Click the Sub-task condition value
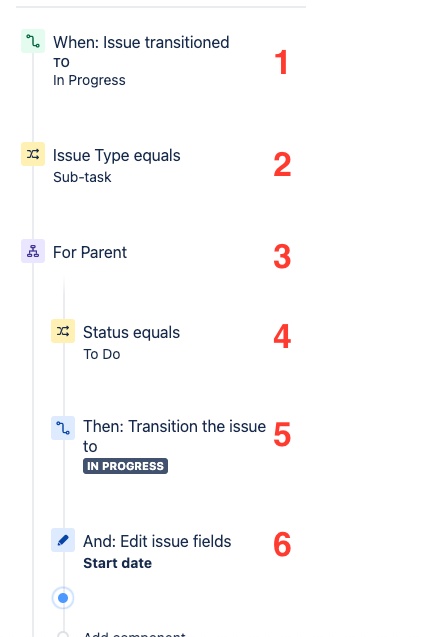Viewport: 425px width, 637px height. [82, 177]
